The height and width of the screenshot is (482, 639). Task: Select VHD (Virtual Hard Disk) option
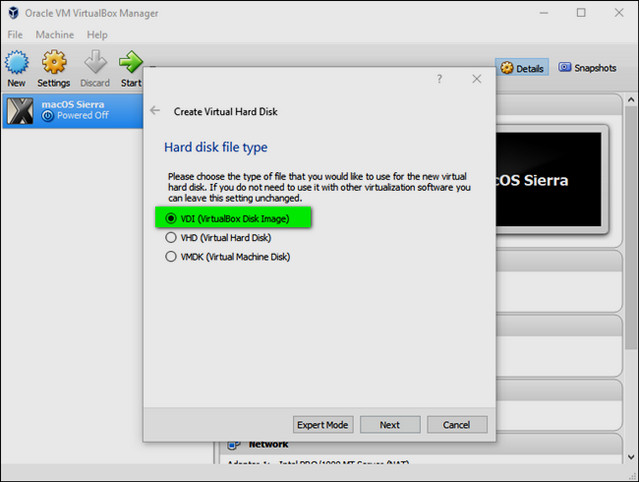[x=218, y=238]
